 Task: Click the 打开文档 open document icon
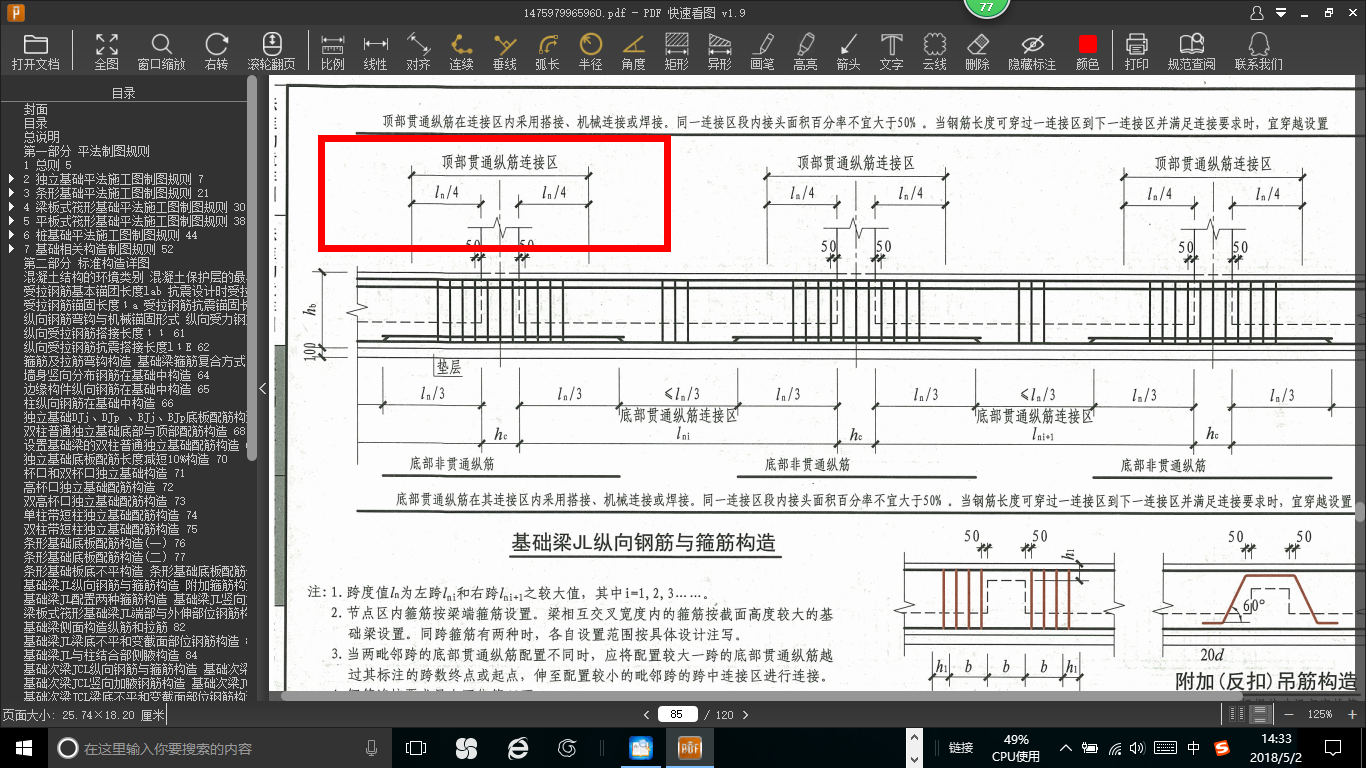click(x=36, y=51)
